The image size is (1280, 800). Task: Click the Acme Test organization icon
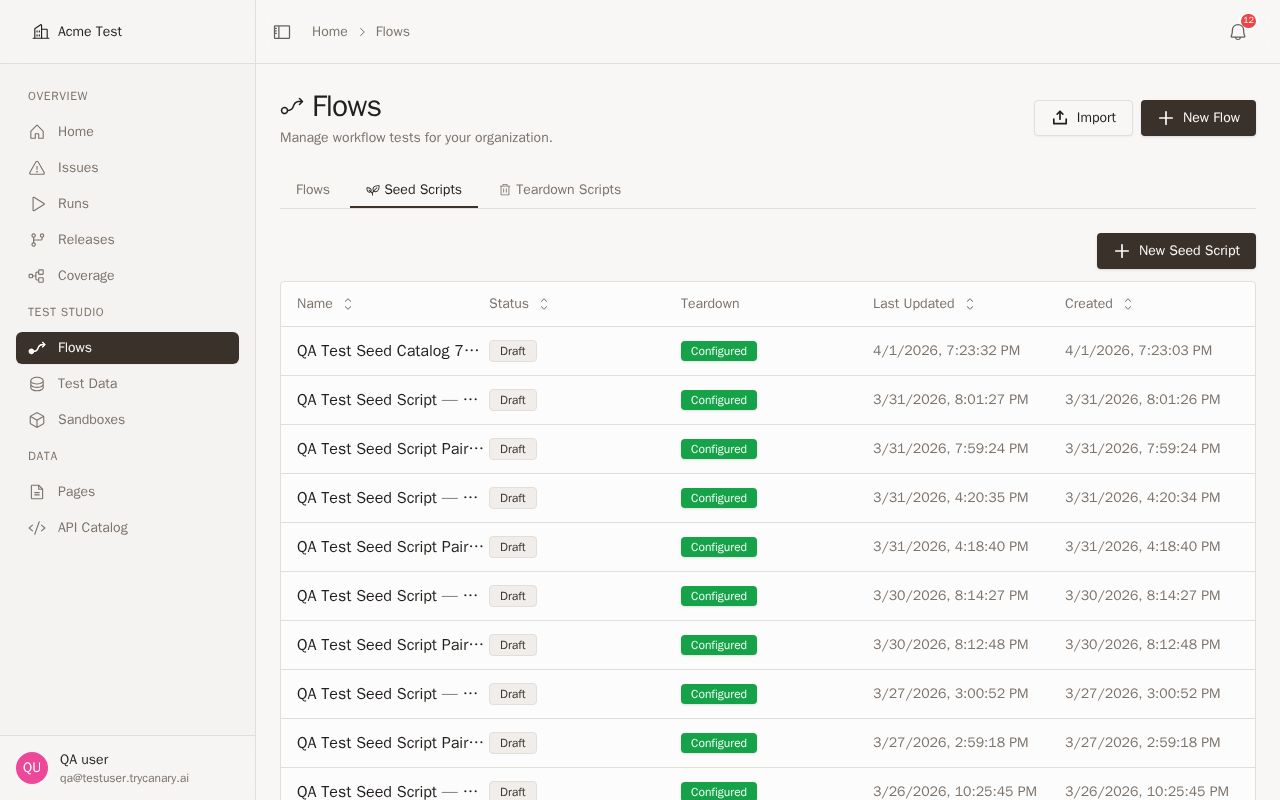(x=41, y=32)
